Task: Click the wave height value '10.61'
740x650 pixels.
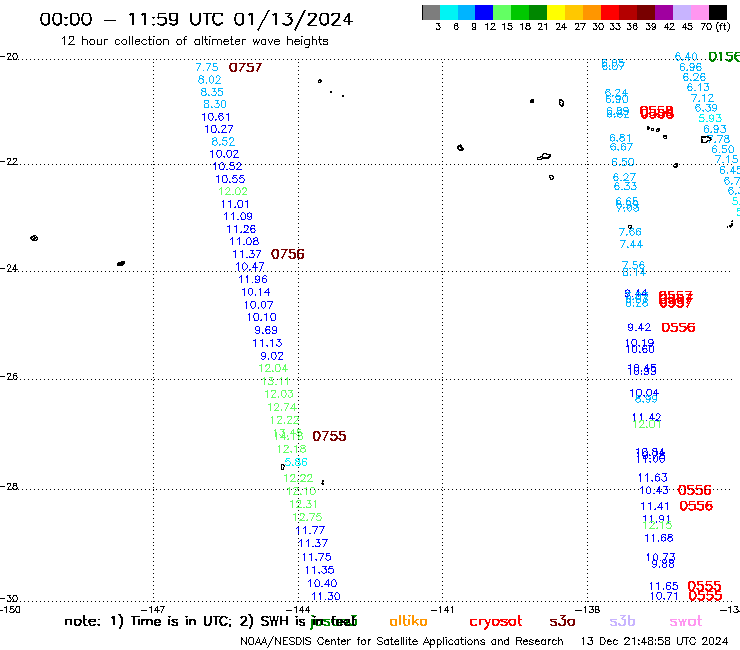Action: (216, 117)
